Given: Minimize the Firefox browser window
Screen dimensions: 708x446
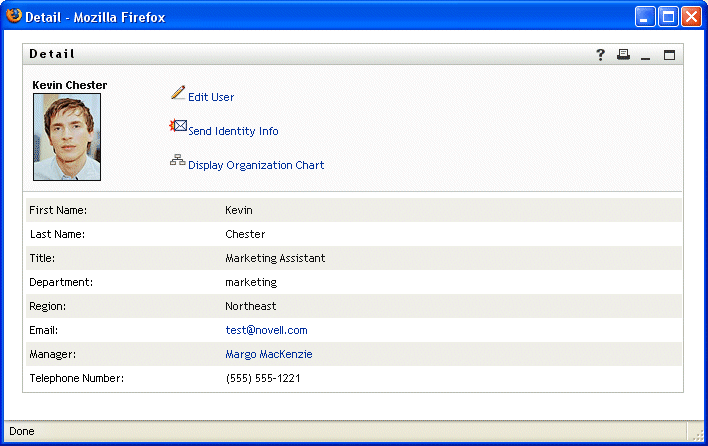Looking at the screenshot, I should tap(645, 17).
